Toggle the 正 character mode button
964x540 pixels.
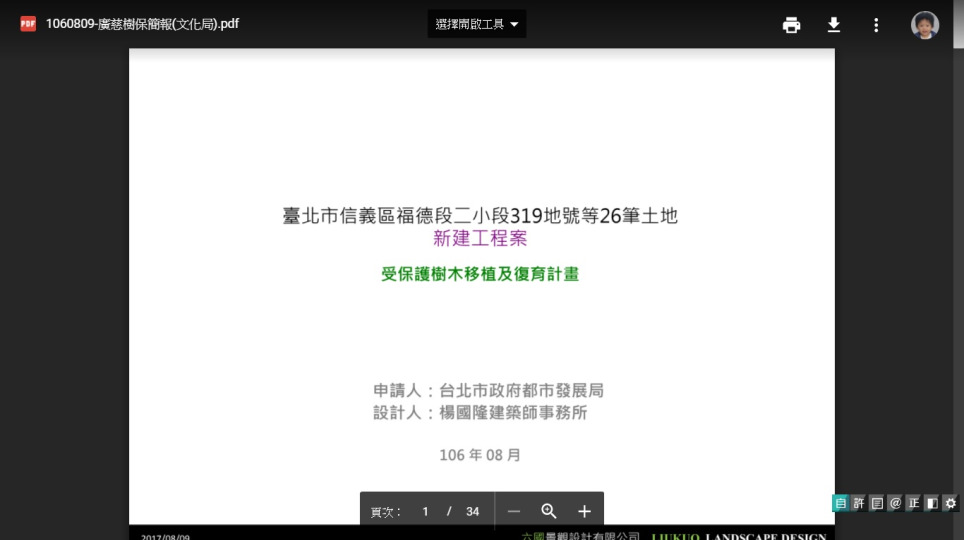click(x=913, y=503)
